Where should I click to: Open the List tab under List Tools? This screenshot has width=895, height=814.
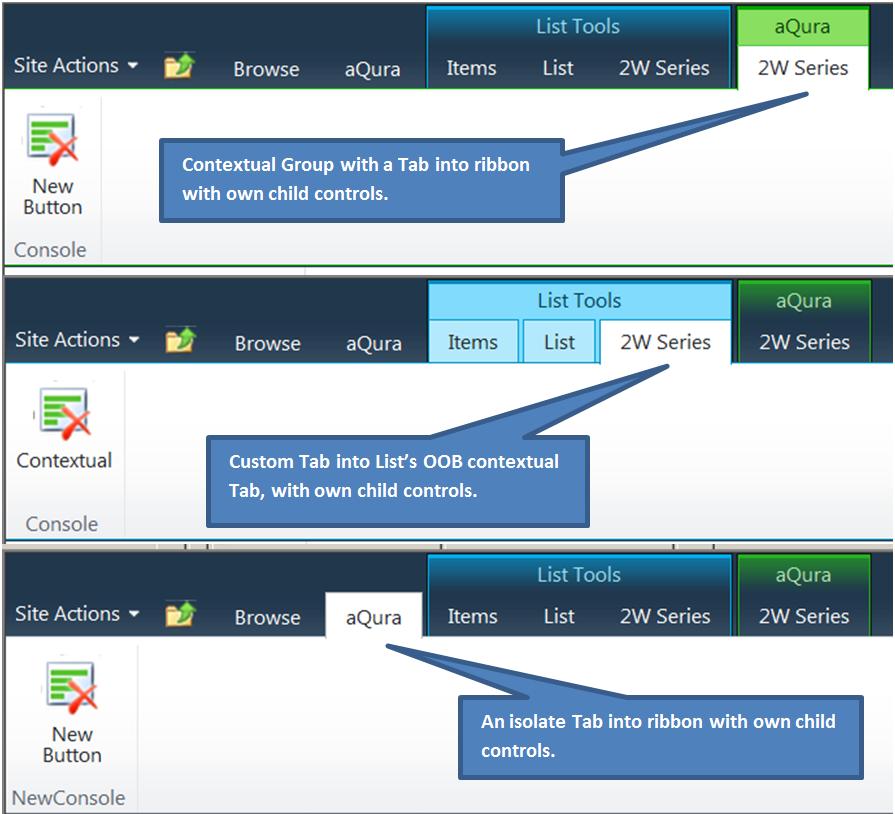558,69
